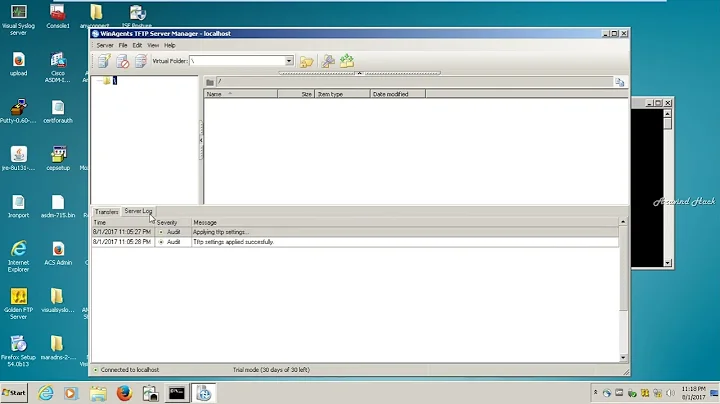720x404 pixels.
Task: Select 'Tftp settings applied succesfully' log message
Action: point(233,242)
